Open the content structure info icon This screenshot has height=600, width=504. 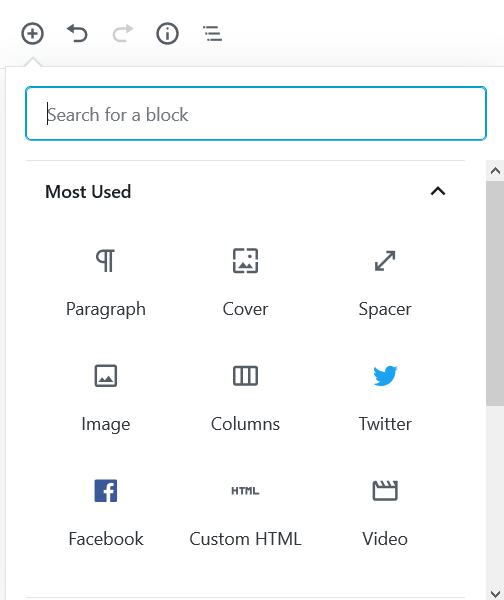(167, 34)
